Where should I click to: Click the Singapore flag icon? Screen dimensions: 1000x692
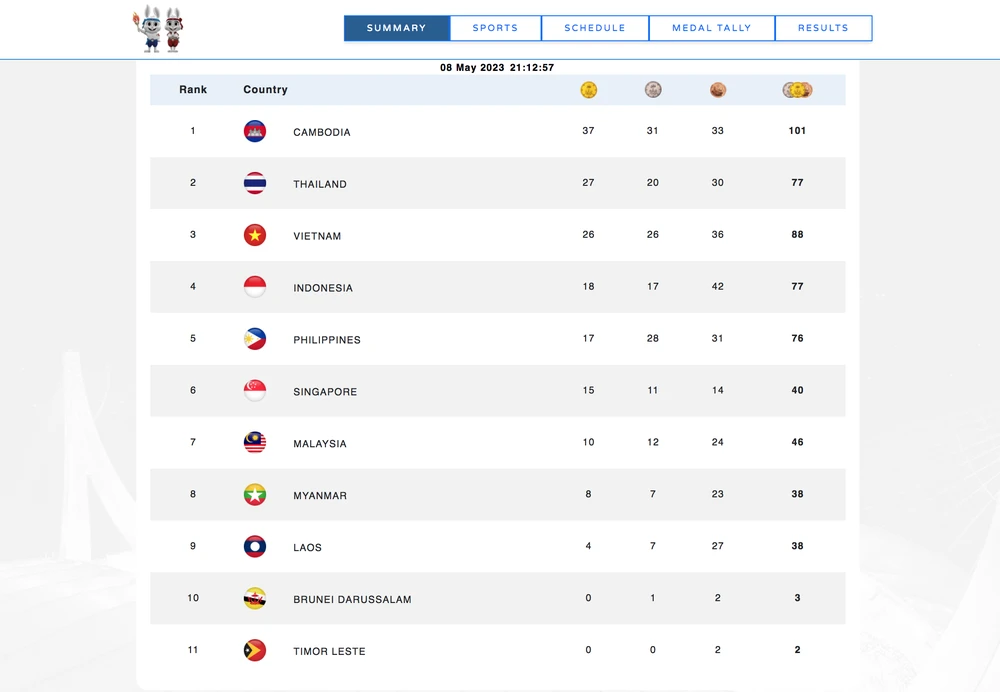[255, 391]
